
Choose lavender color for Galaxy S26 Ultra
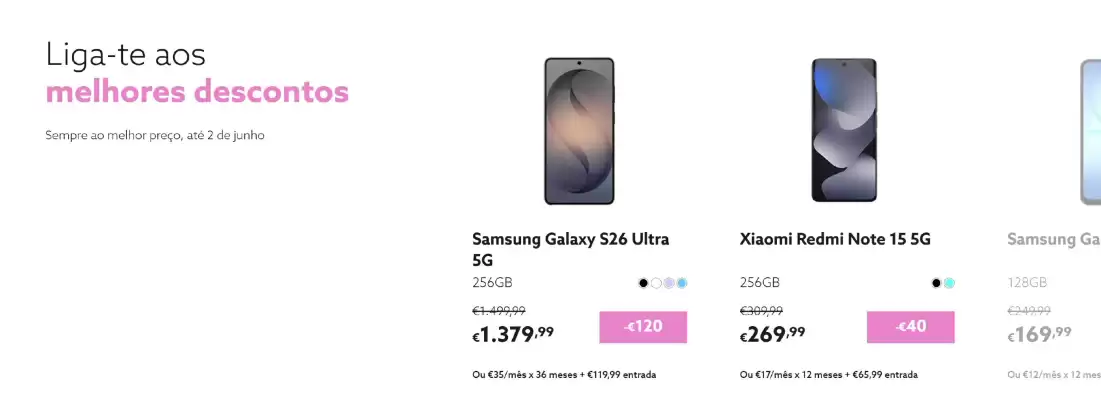[669, 283]
